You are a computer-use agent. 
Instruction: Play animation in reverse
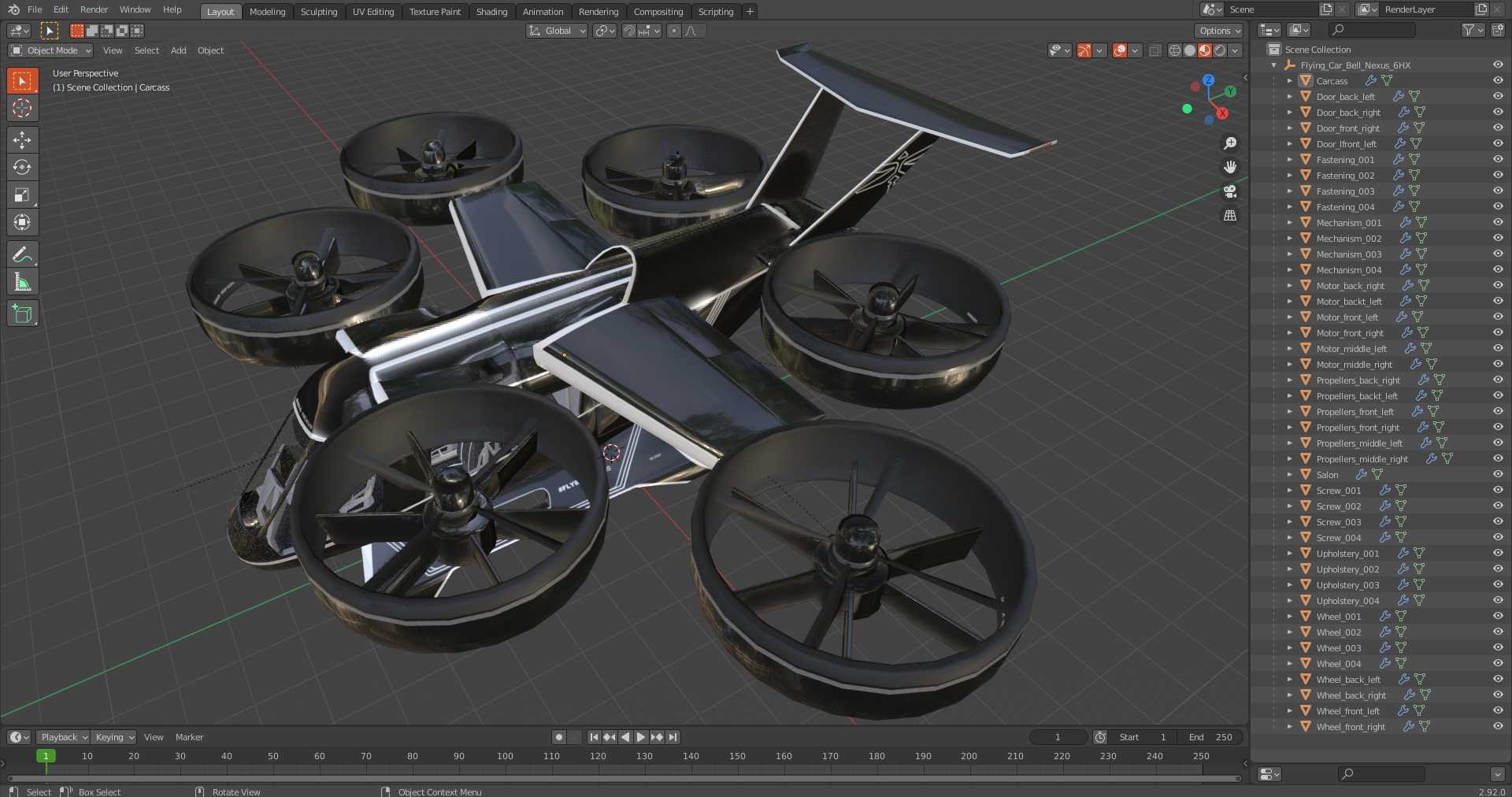tap(625, 737)
